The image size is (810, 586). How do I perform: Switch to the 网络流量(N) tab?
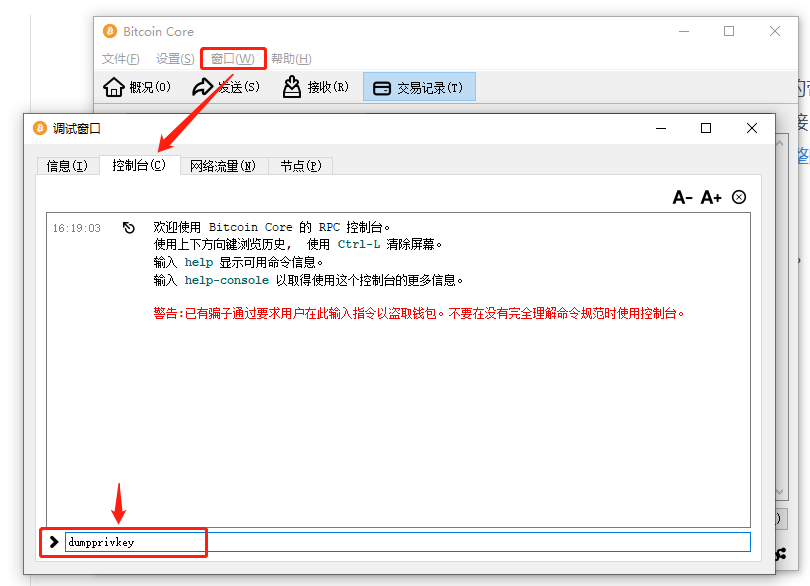(222, 166)
